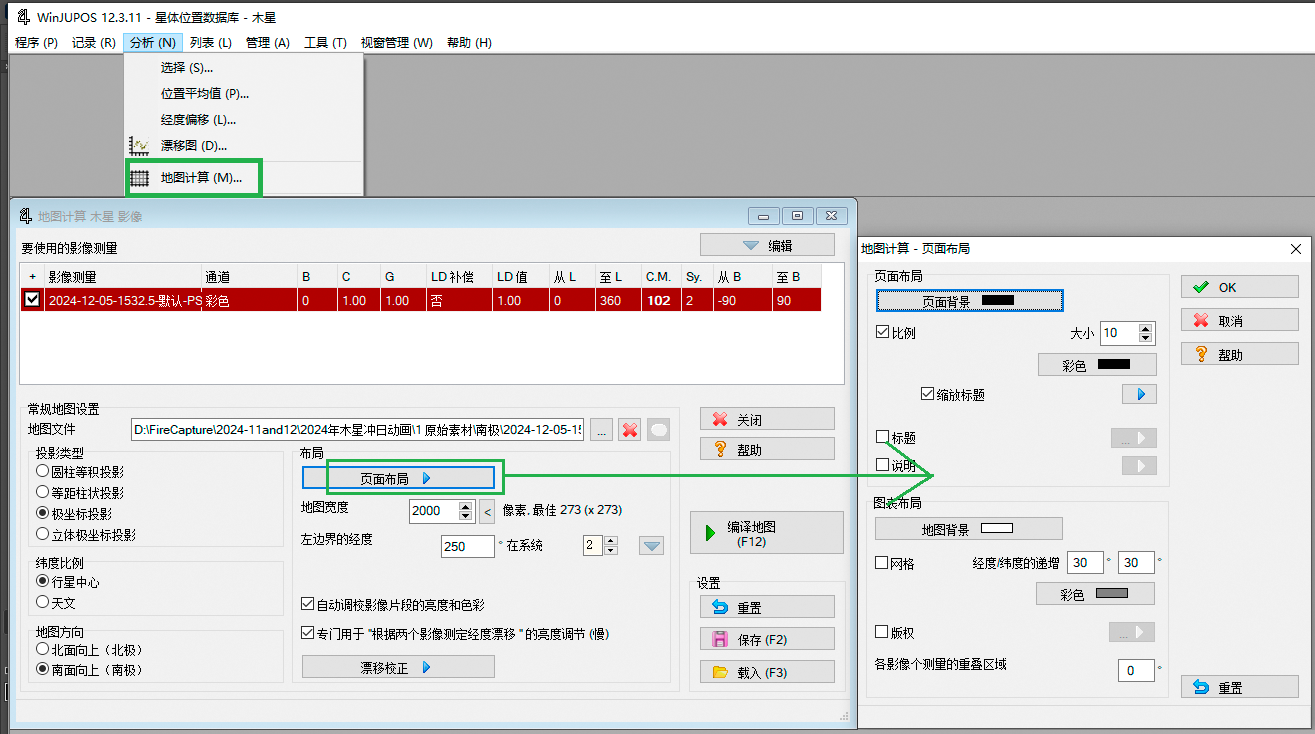The height and width of the screenshot is (734, 1315).
Task: Enable the 网格 checkbox
Action: 882,564
